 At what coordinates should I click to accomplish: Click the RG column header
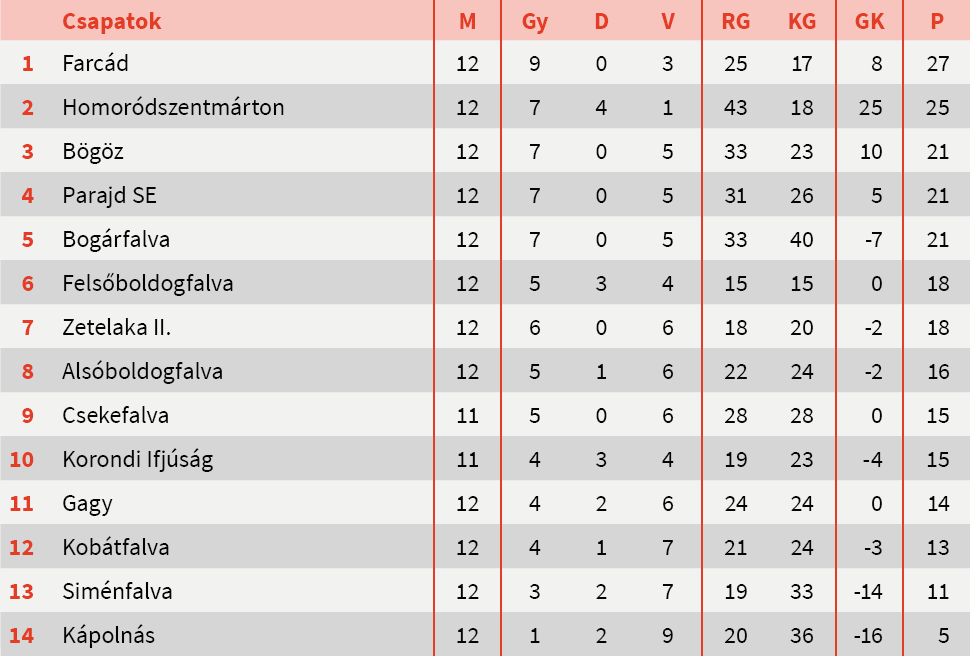(x=735, y=21)
